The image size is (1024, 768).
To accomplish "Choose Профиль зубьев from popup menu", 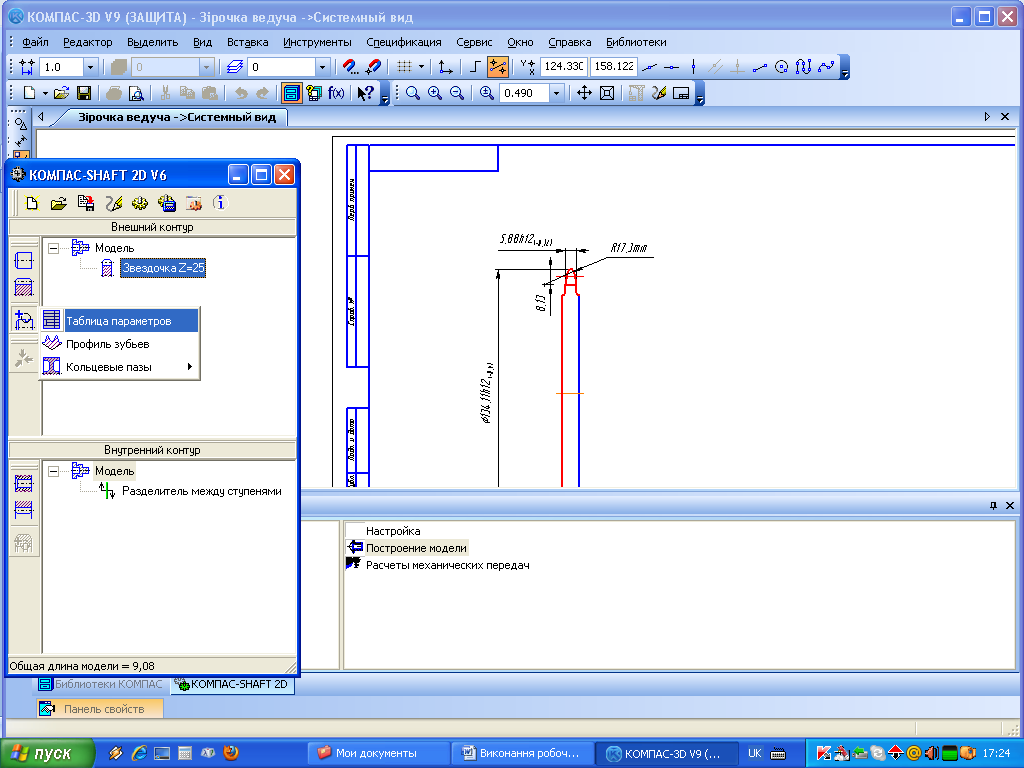I will (119, 344).
